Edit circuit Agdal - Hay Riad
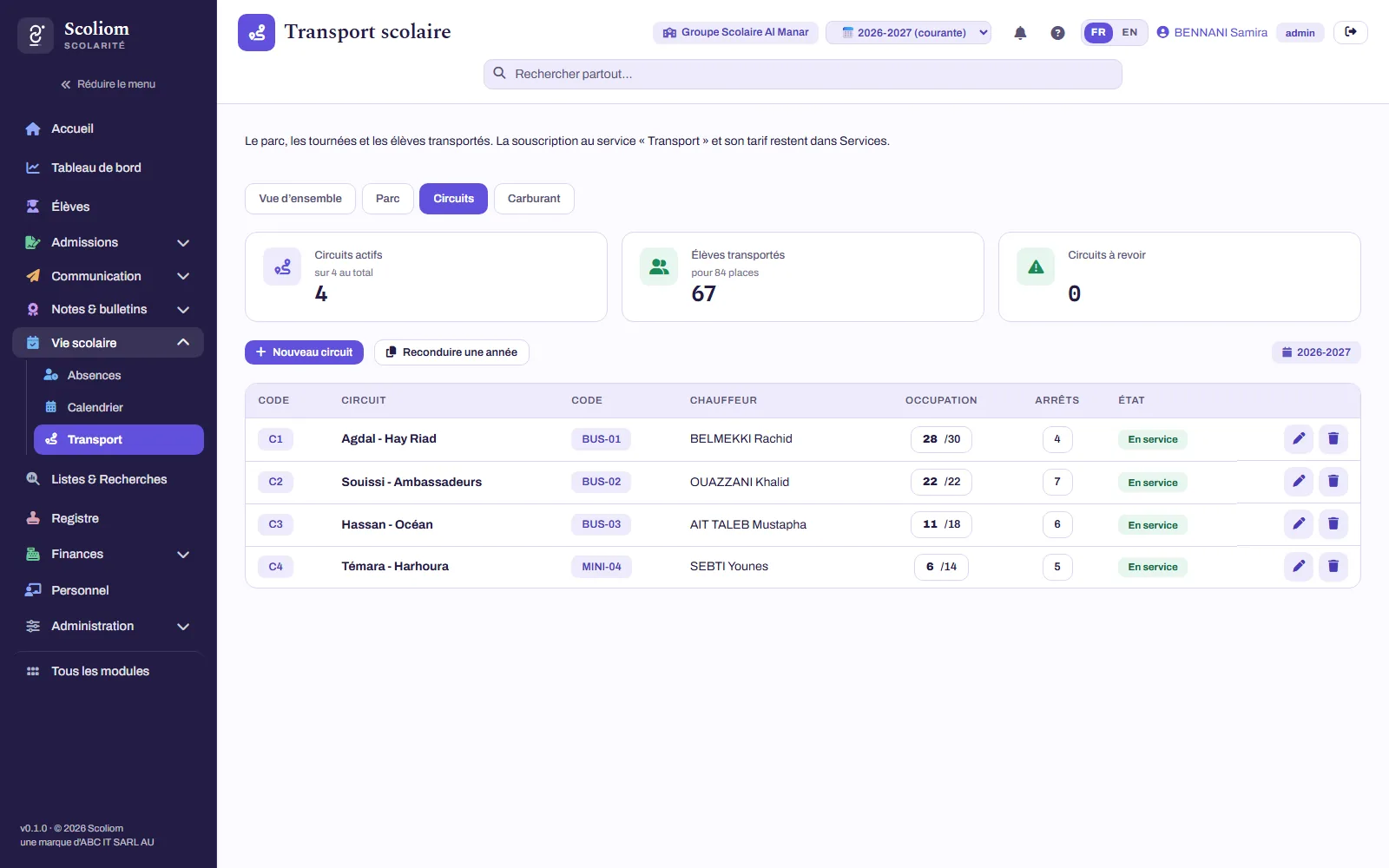Image resolution: width=1389 pixels, height=868 pixels. tap(1299, 439)
